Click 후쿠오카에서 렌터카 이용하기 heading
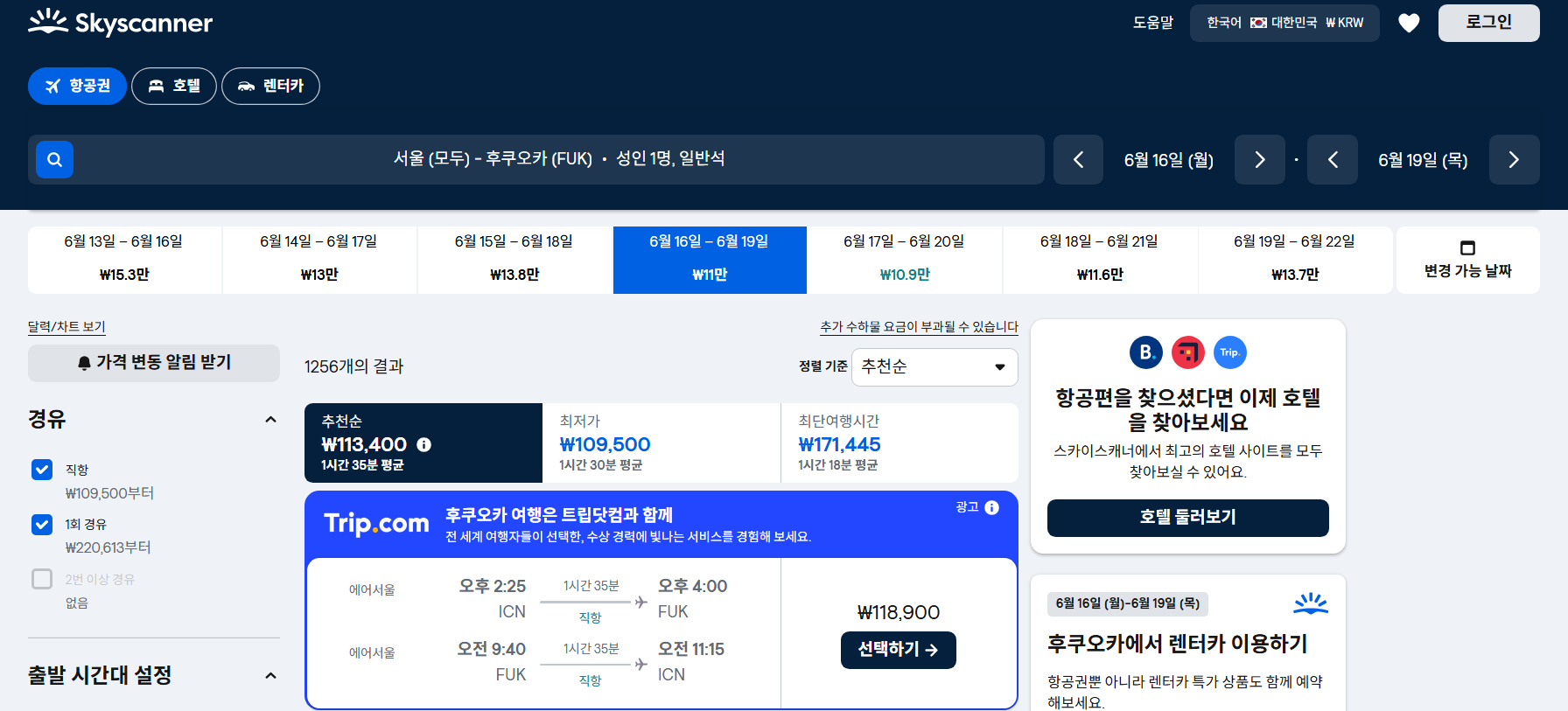The width and height of the screenshot is (1568, 711). [1177, 645]
